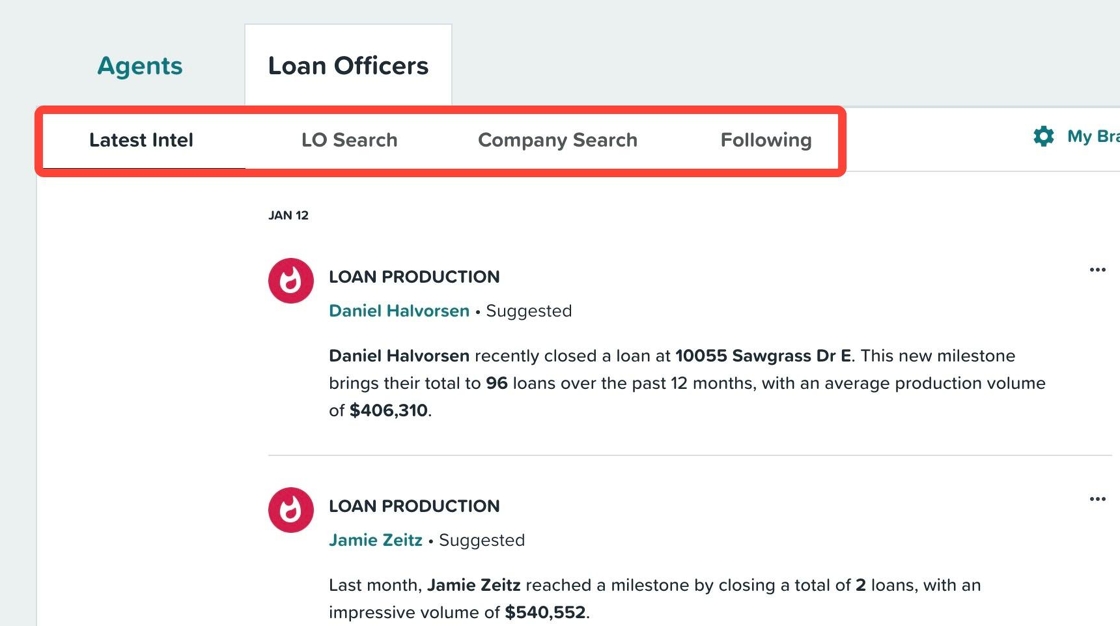Click the $406,310 average volume figure

pyautogui.click(x=389, y=411)
